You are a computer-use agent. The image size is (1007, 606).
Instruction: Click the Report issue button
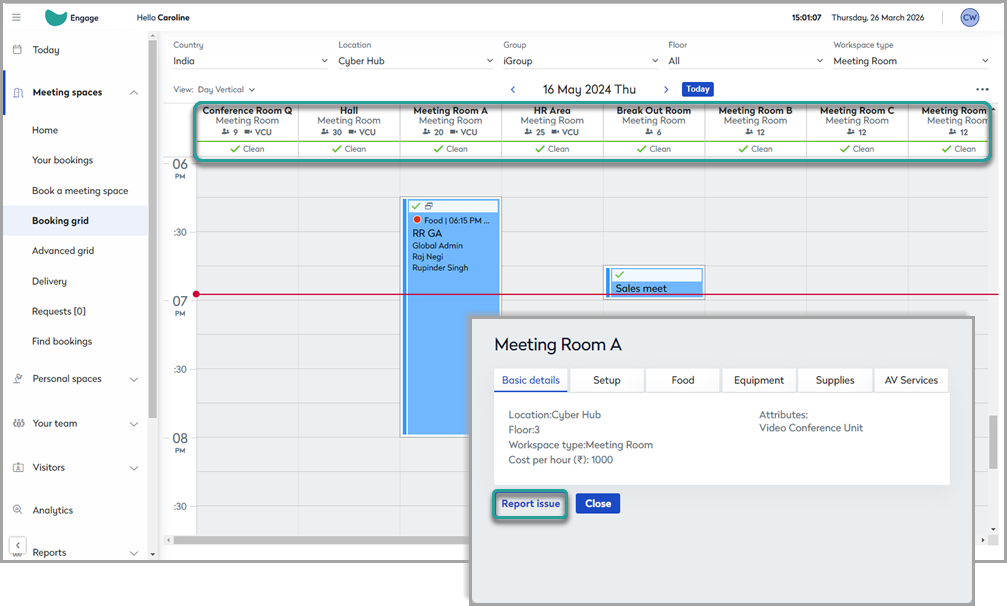(x=530, y=504)
